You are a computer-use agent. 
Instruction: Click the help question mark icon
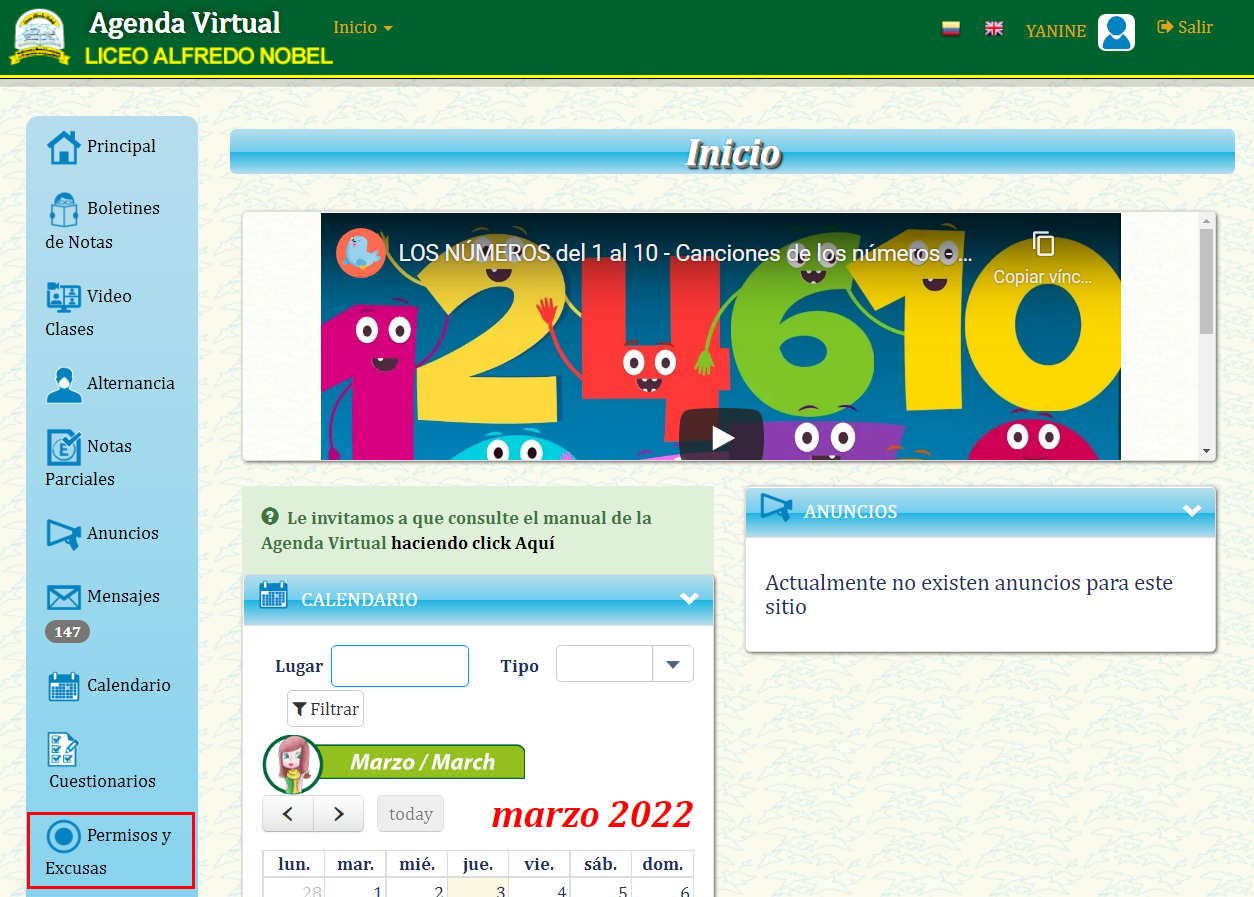(270, 517)
